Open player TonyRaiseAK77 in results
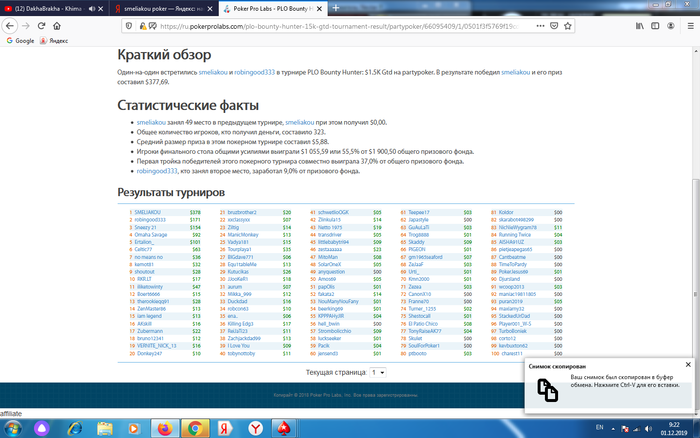700x438 pixels. (425, 331)
